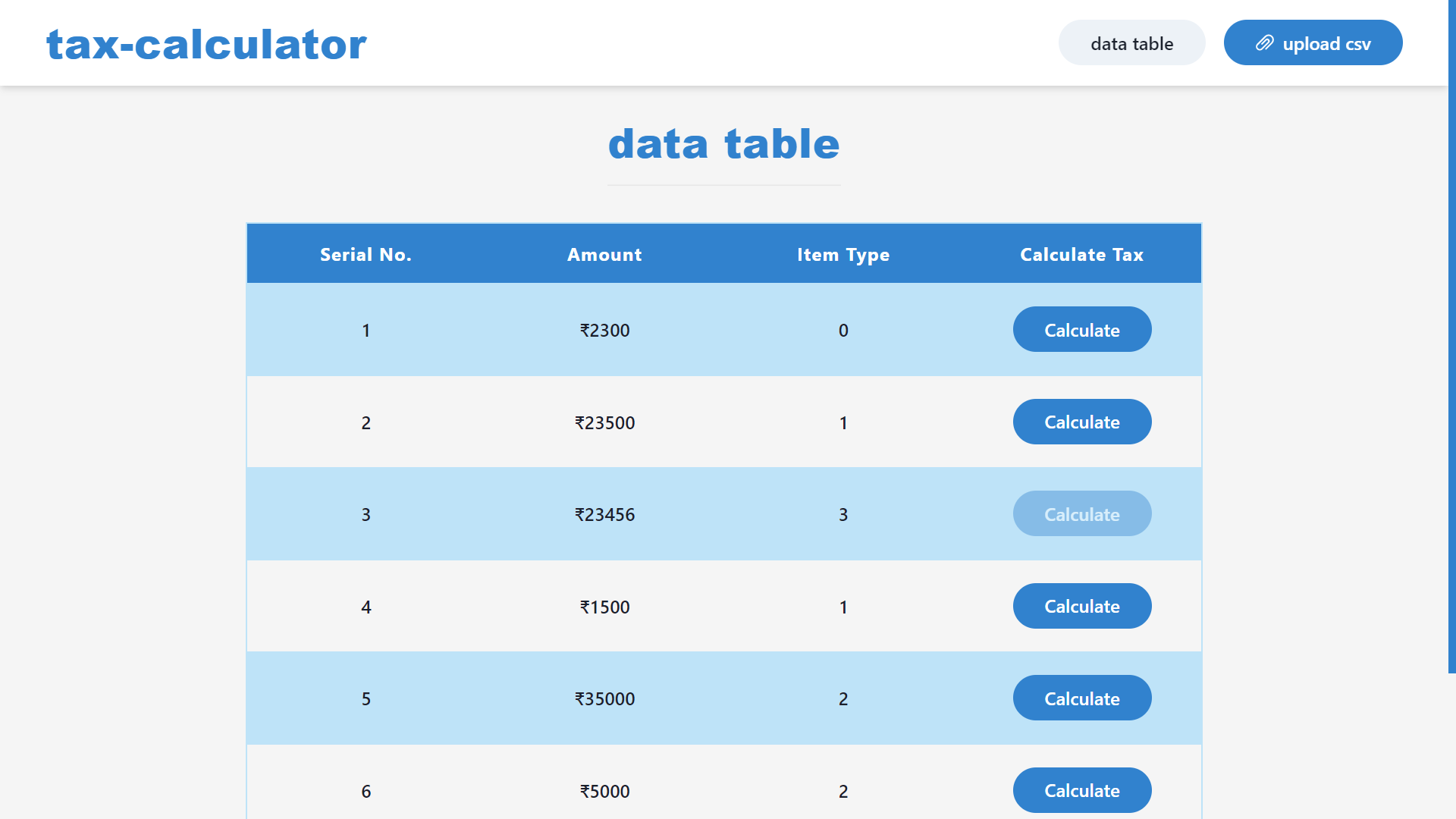Click the data table page heading
The image size is (1456, 819).
pyautogui.click(x=723, y=144)
